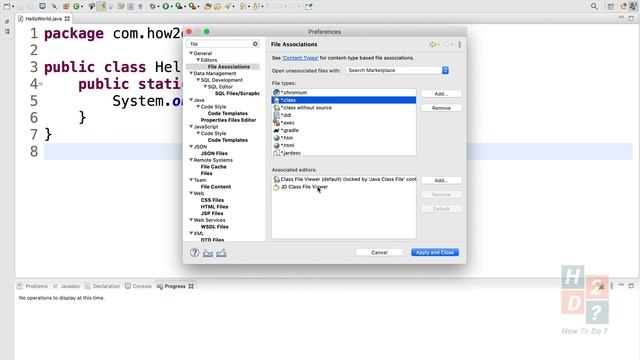Select WSDL Files tree item
640x360 pixels.
pyautogui.click(x=214, y=227)
